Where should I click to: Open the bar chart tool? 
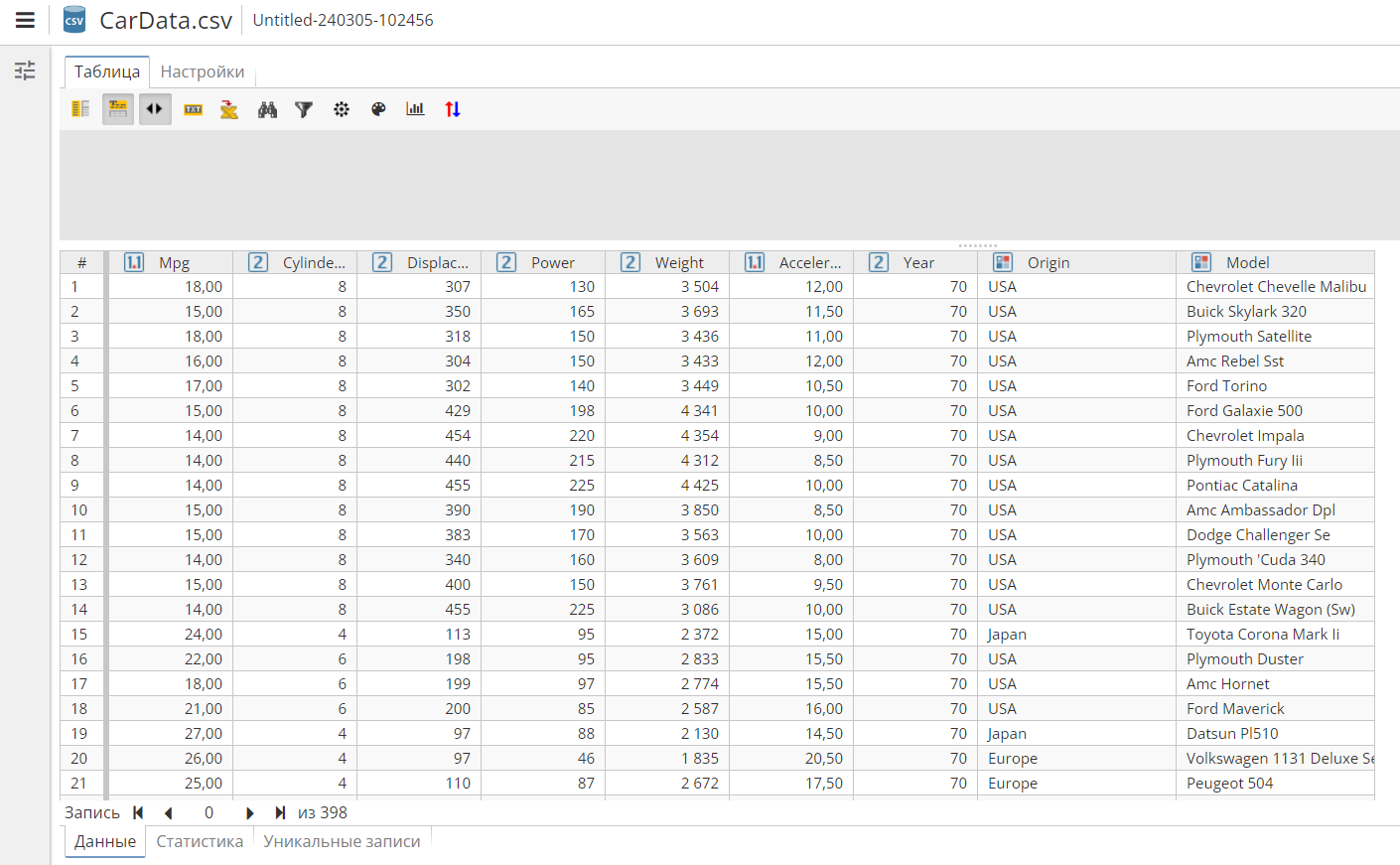(x=415, y=109)
